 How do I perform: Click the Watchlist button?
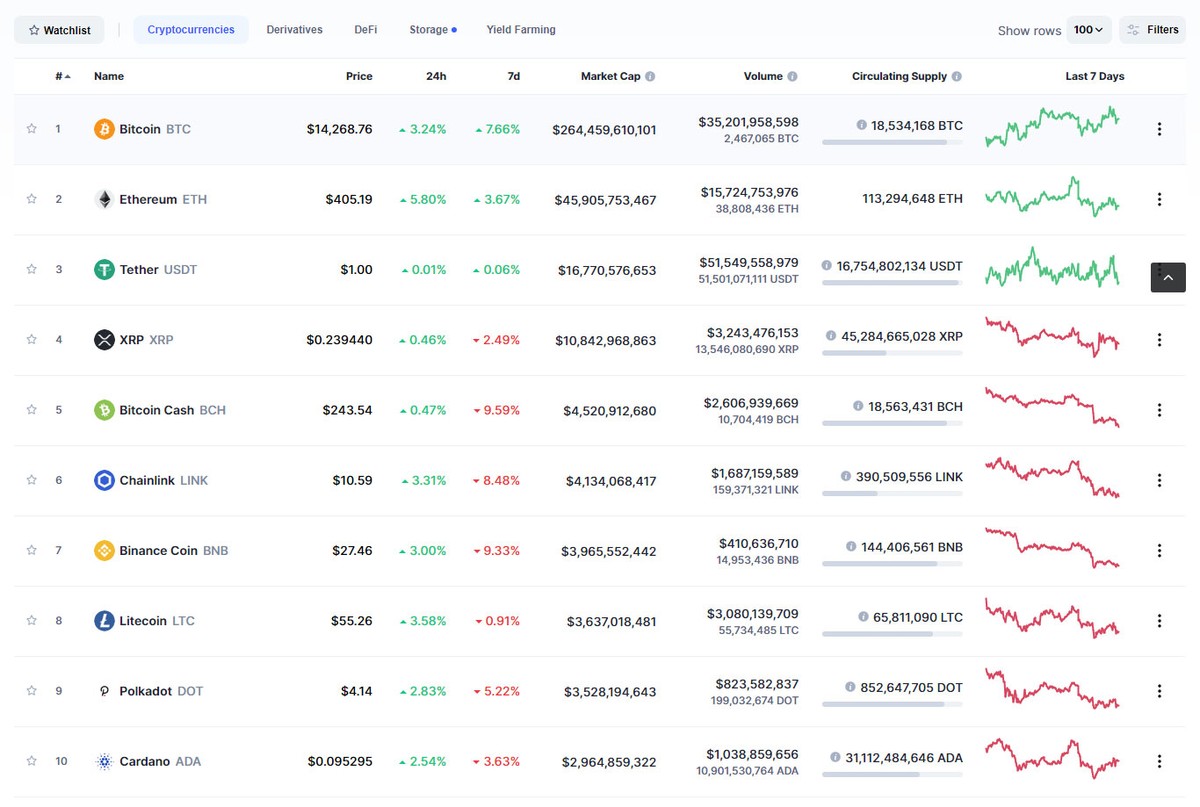click(x=59, y=29)
